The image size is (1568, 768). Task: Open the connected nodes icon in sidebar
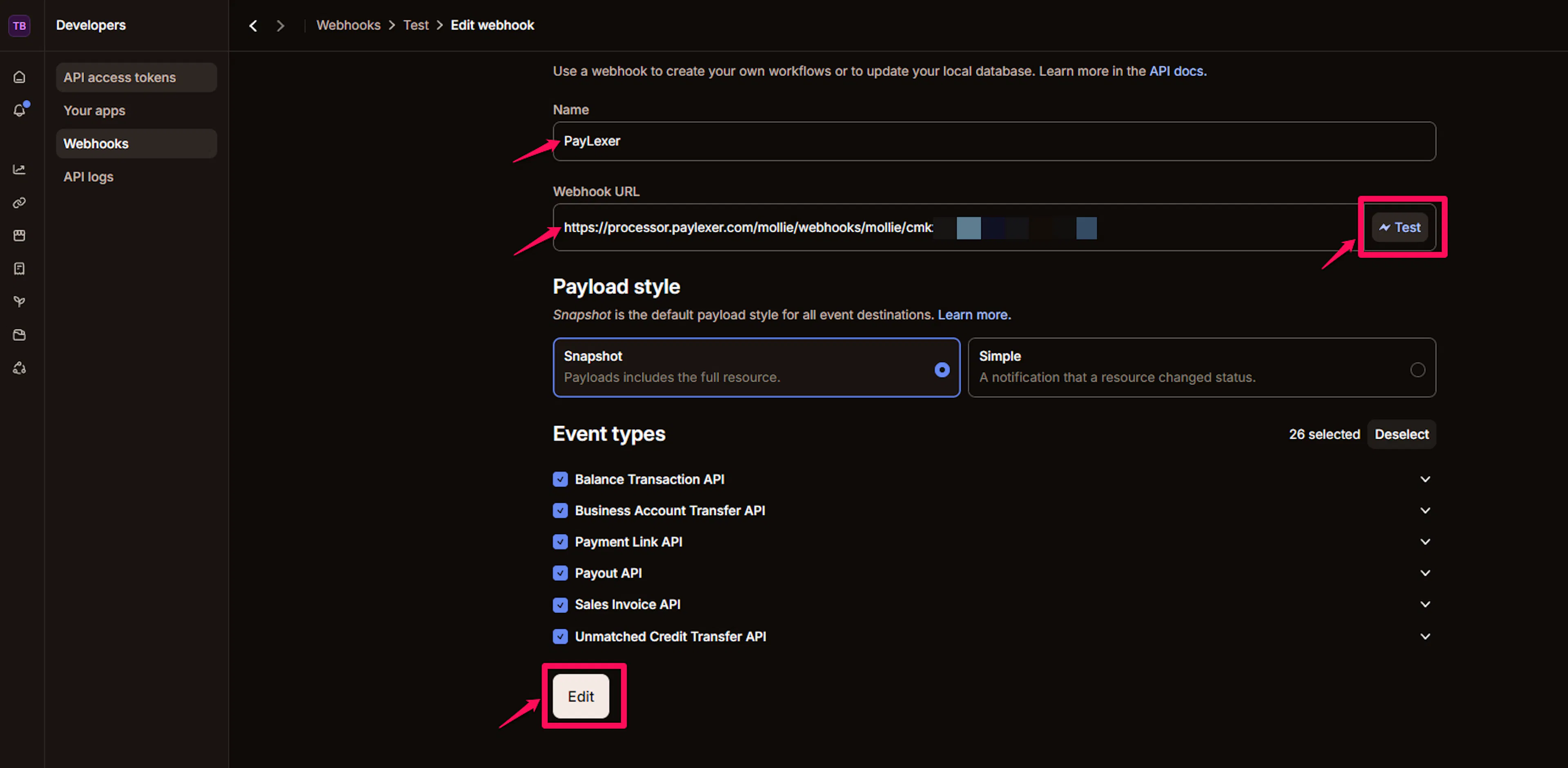click(x=20, y=368)
